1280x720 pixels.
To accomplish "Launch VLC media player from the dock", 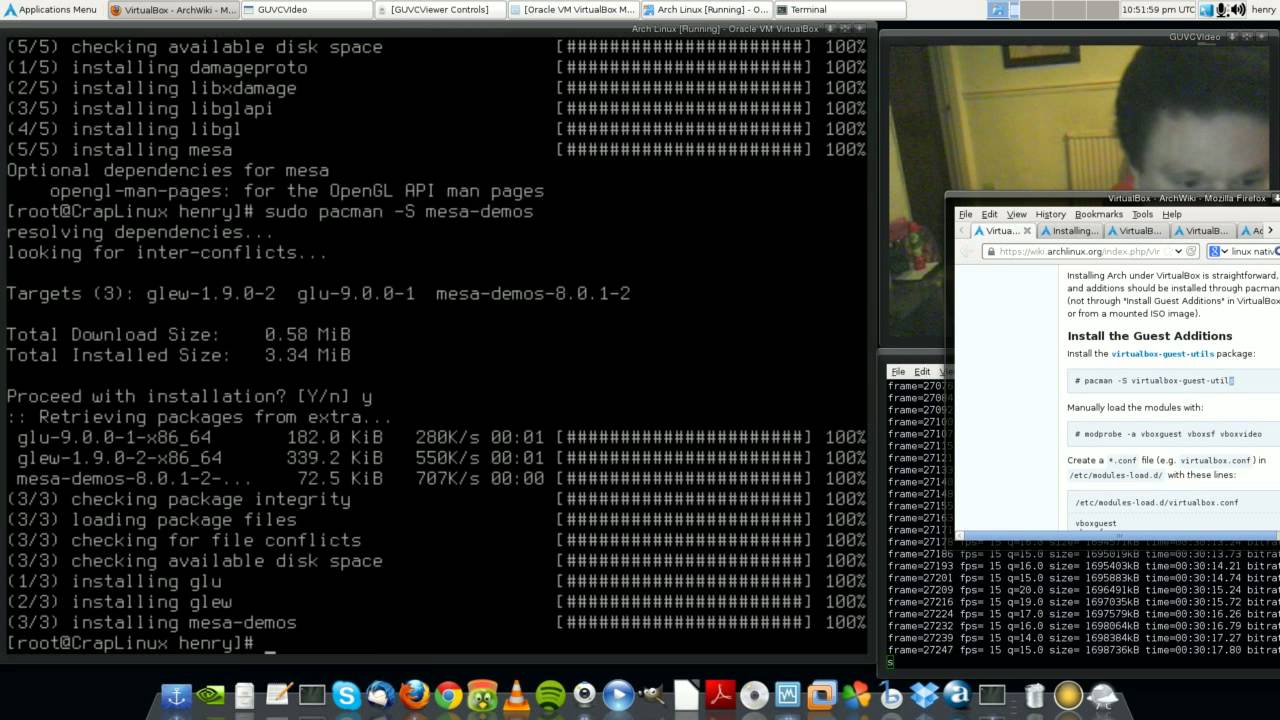I will 516,695.
